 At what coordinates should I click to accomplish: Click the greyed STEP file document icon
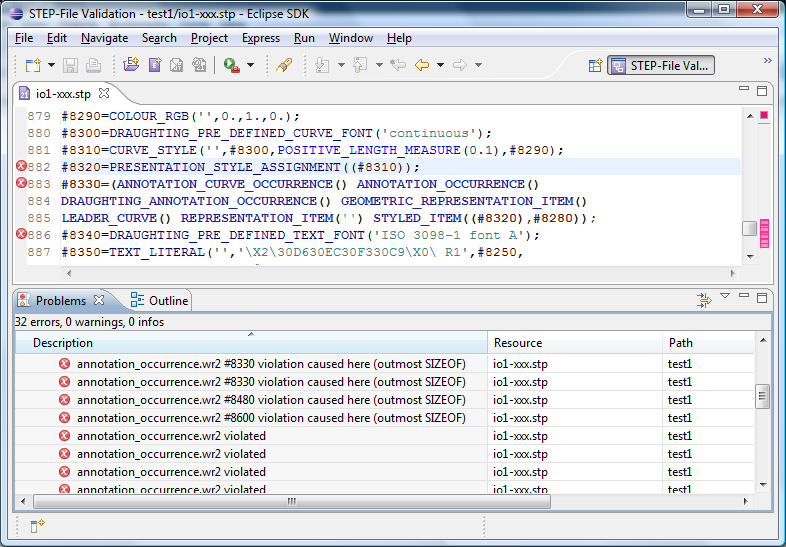tap(176, 65)
